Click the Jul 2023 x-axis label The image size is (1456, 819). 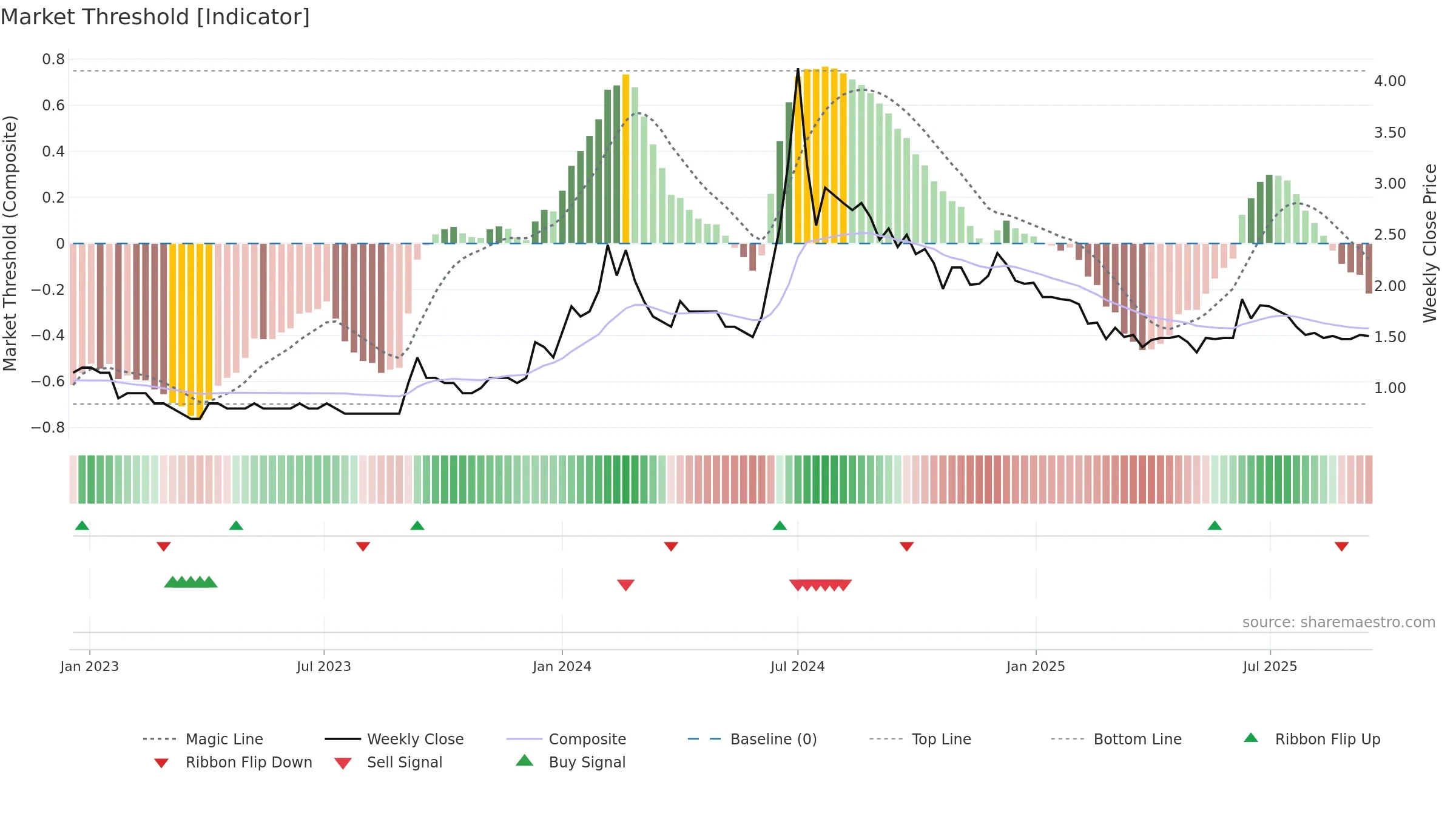coord(324,666)
